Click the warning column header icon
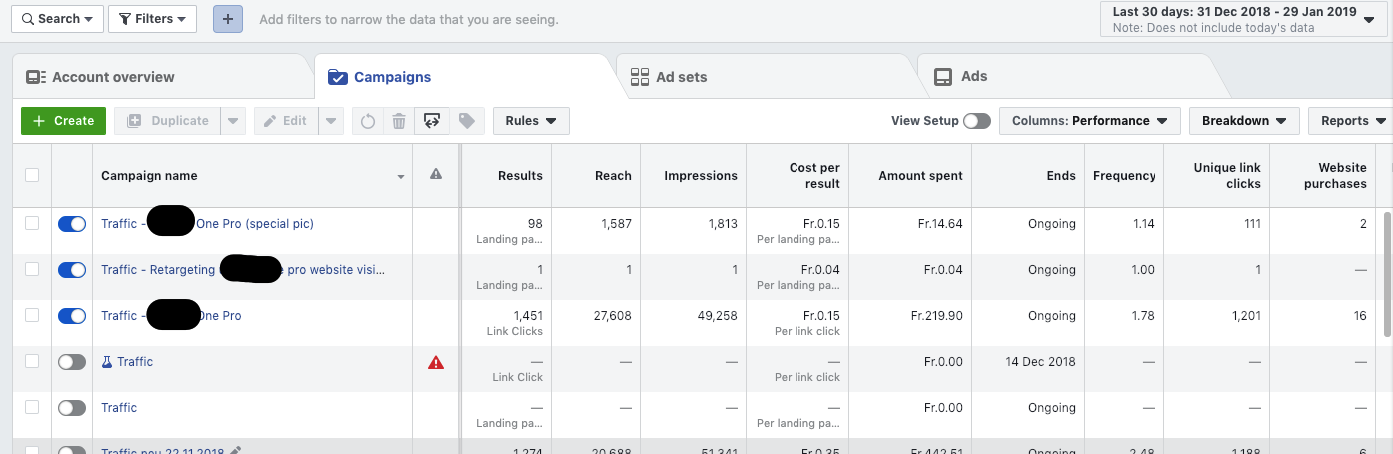The width and height of the screenshot is (1393, 454). (x=436, y=174)
